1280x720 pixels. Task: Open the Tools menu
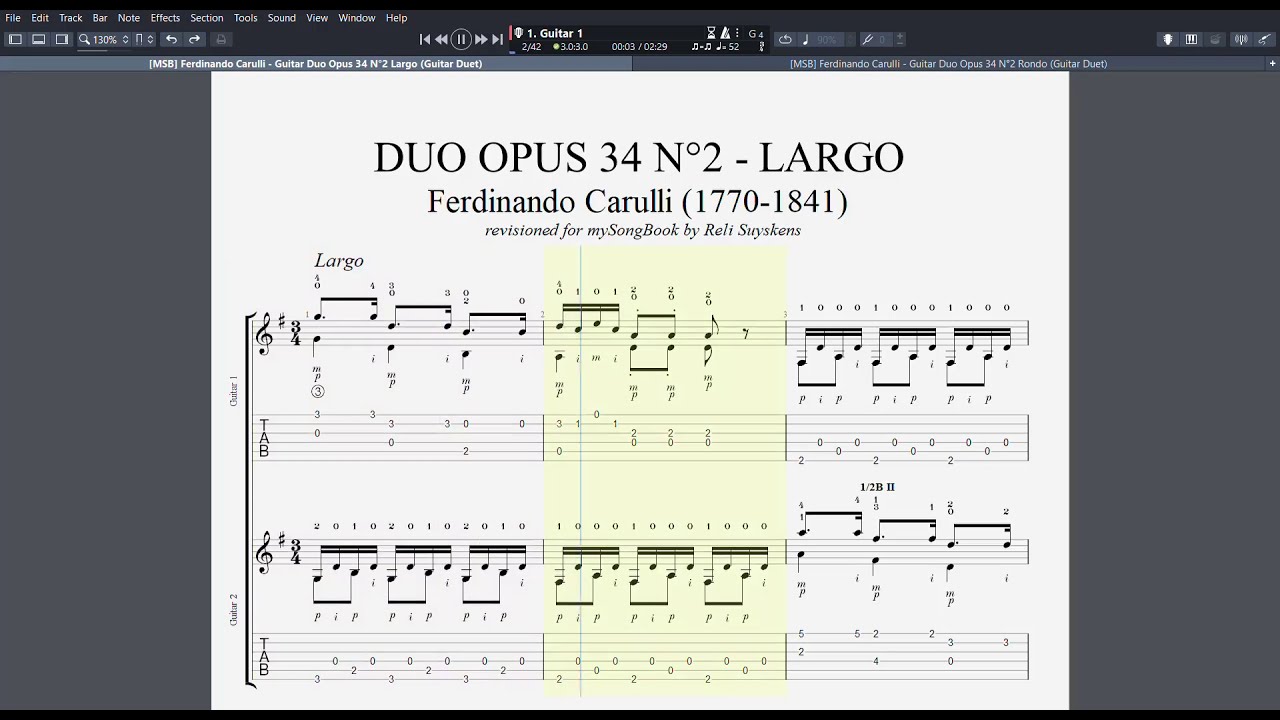pyautogui.click(x=246, y=18)
